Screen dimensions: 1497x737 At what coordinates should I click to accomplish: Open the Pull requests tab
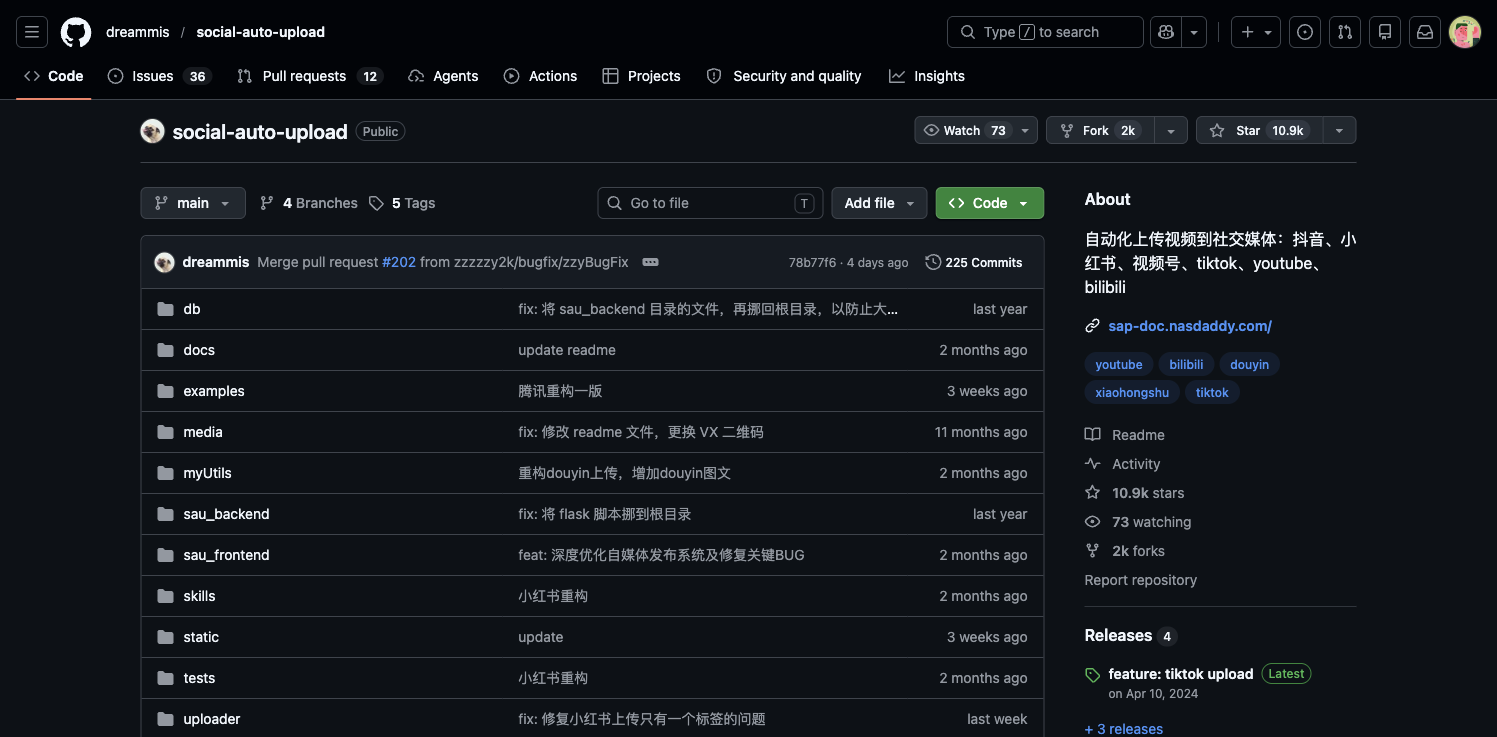point(309,76)
